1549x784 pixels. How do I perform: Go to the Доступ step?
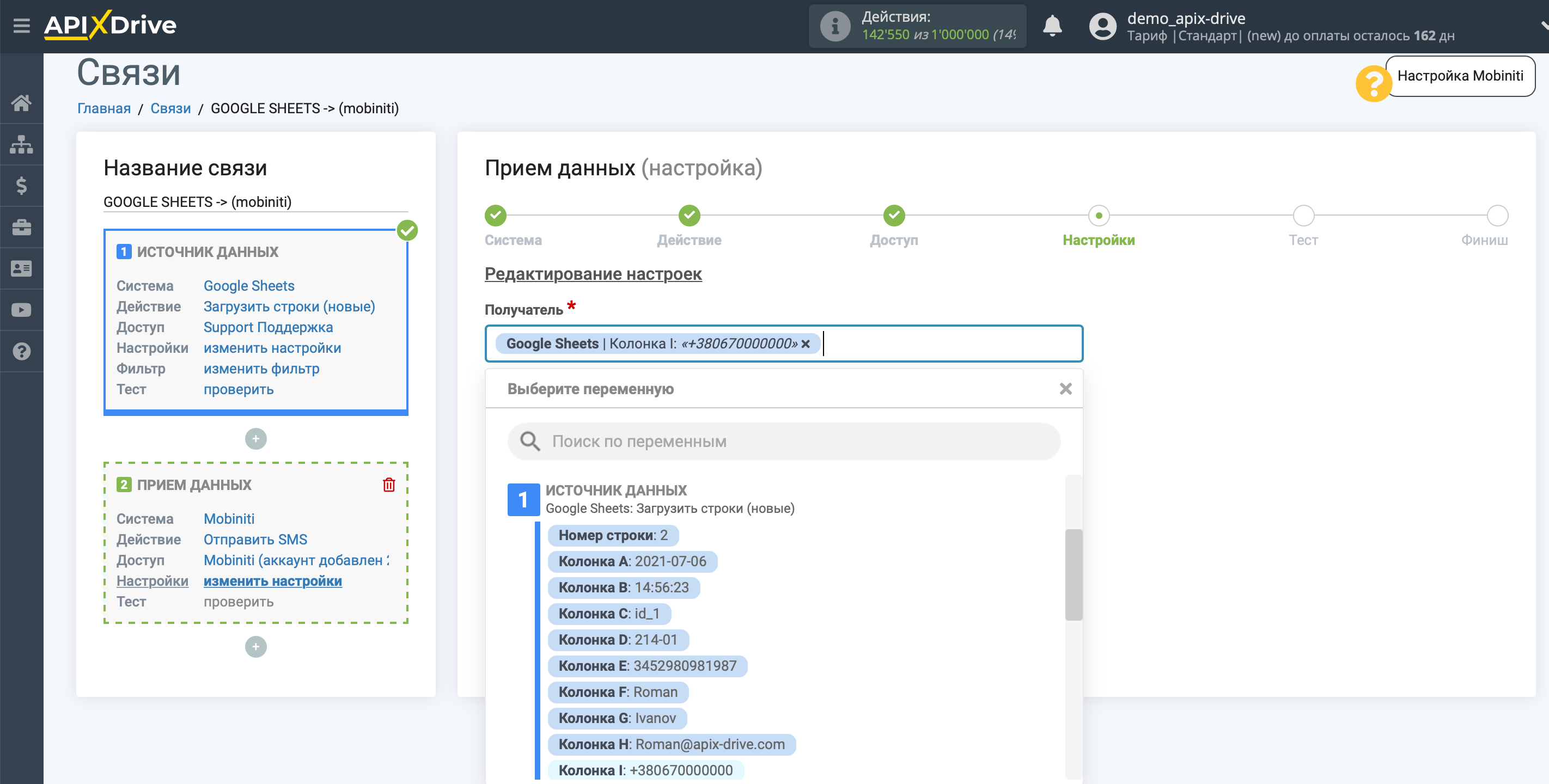coord(894,215)
